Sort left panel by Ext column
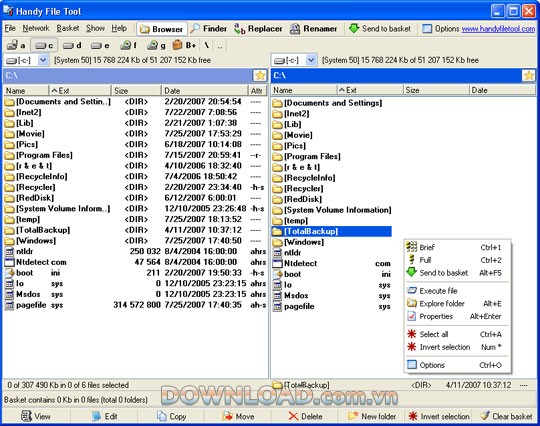This screenshot has width=540, height=426. [x=80, y=91]
